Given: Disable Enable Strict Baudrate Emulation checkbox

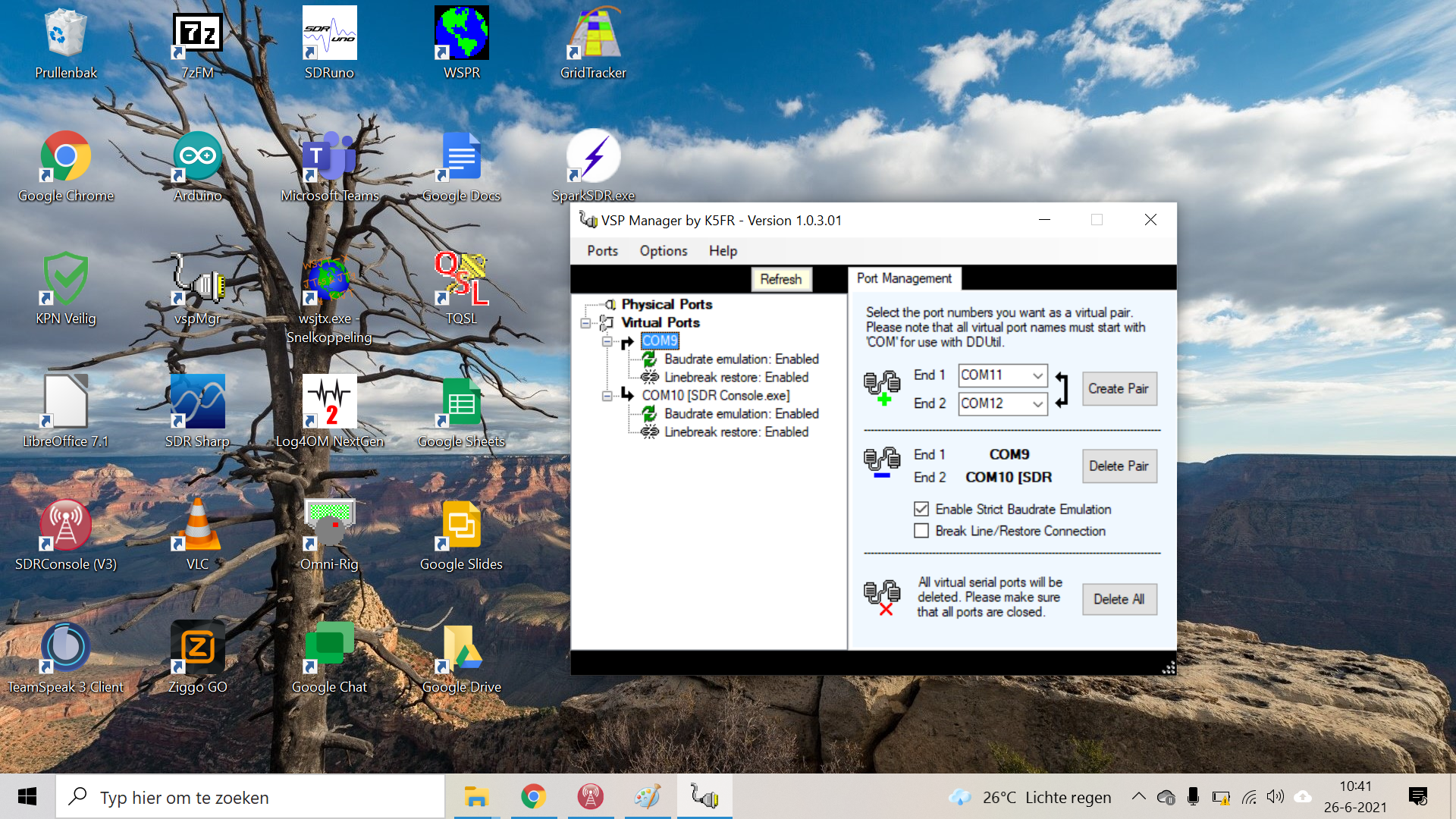Looking at the screenshot, I should click(921, 509).
